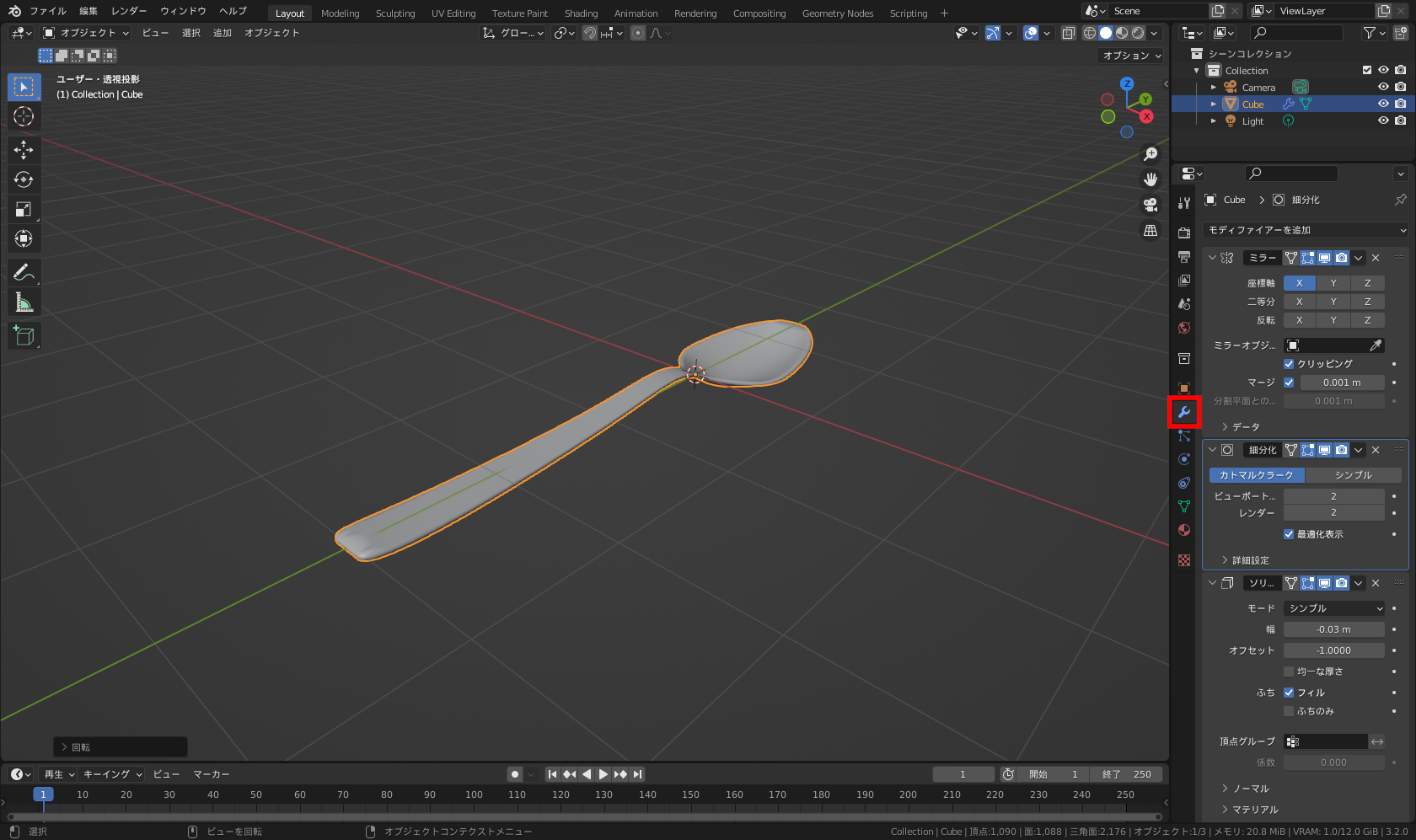Switch to camera view with the camera icon

[x=1150, y=205]
